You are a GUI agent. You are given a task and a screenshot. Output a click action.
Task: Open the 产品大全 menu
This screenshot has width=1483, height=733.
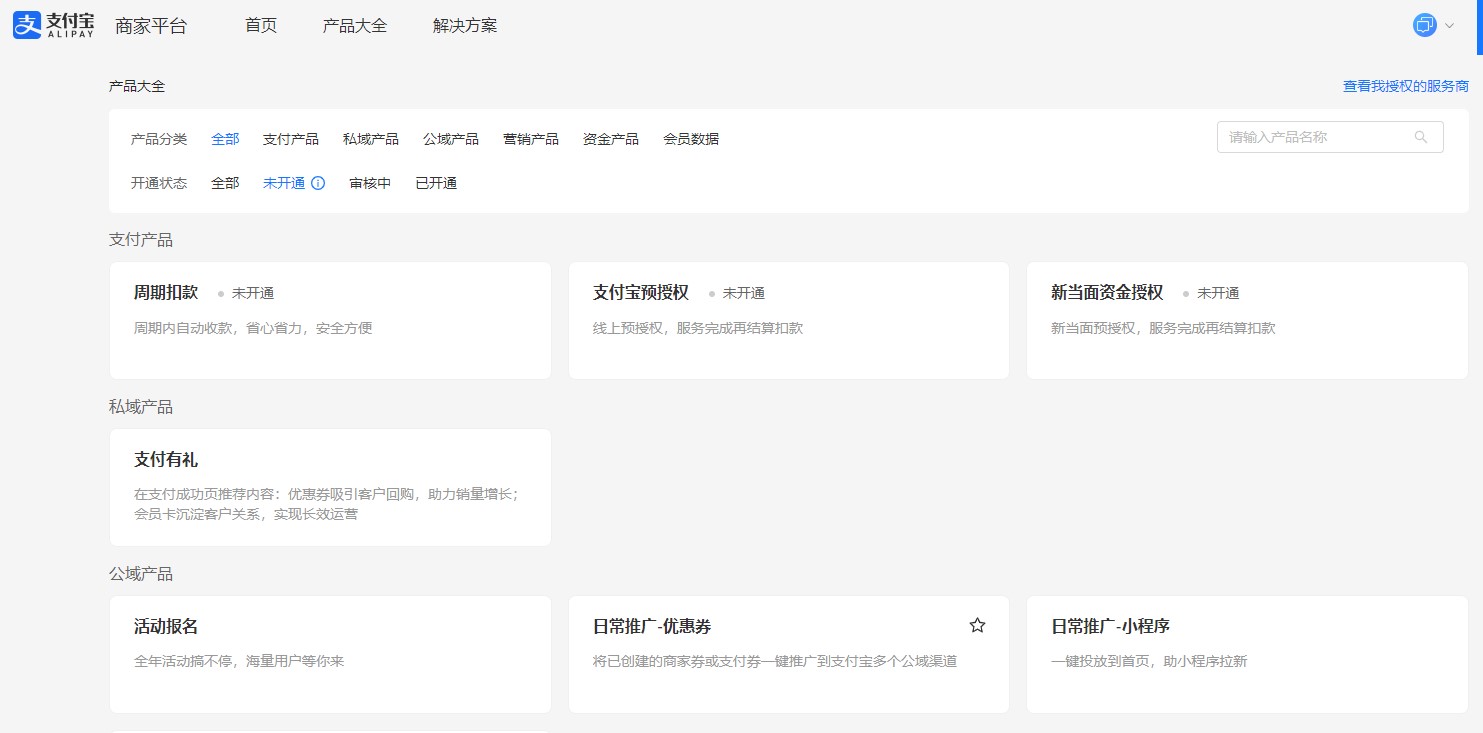[355, 26]
